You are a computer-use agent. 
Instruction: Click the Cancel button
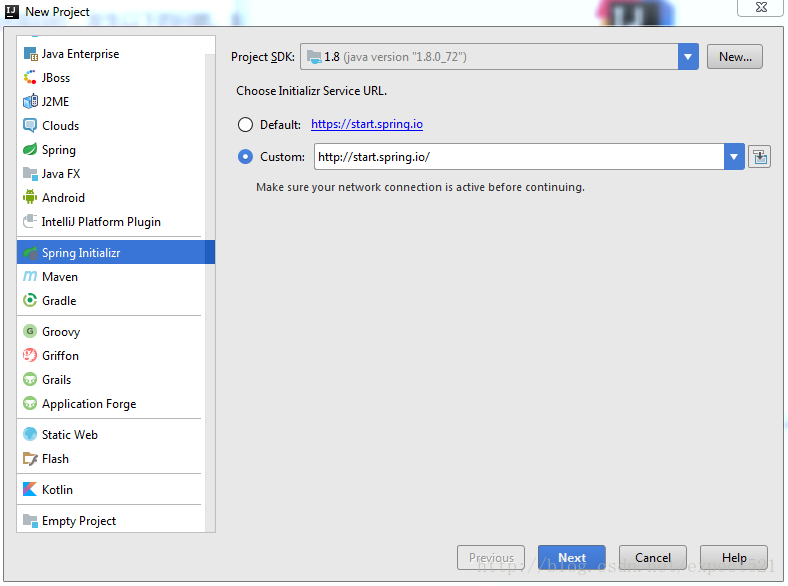point(653,558)
